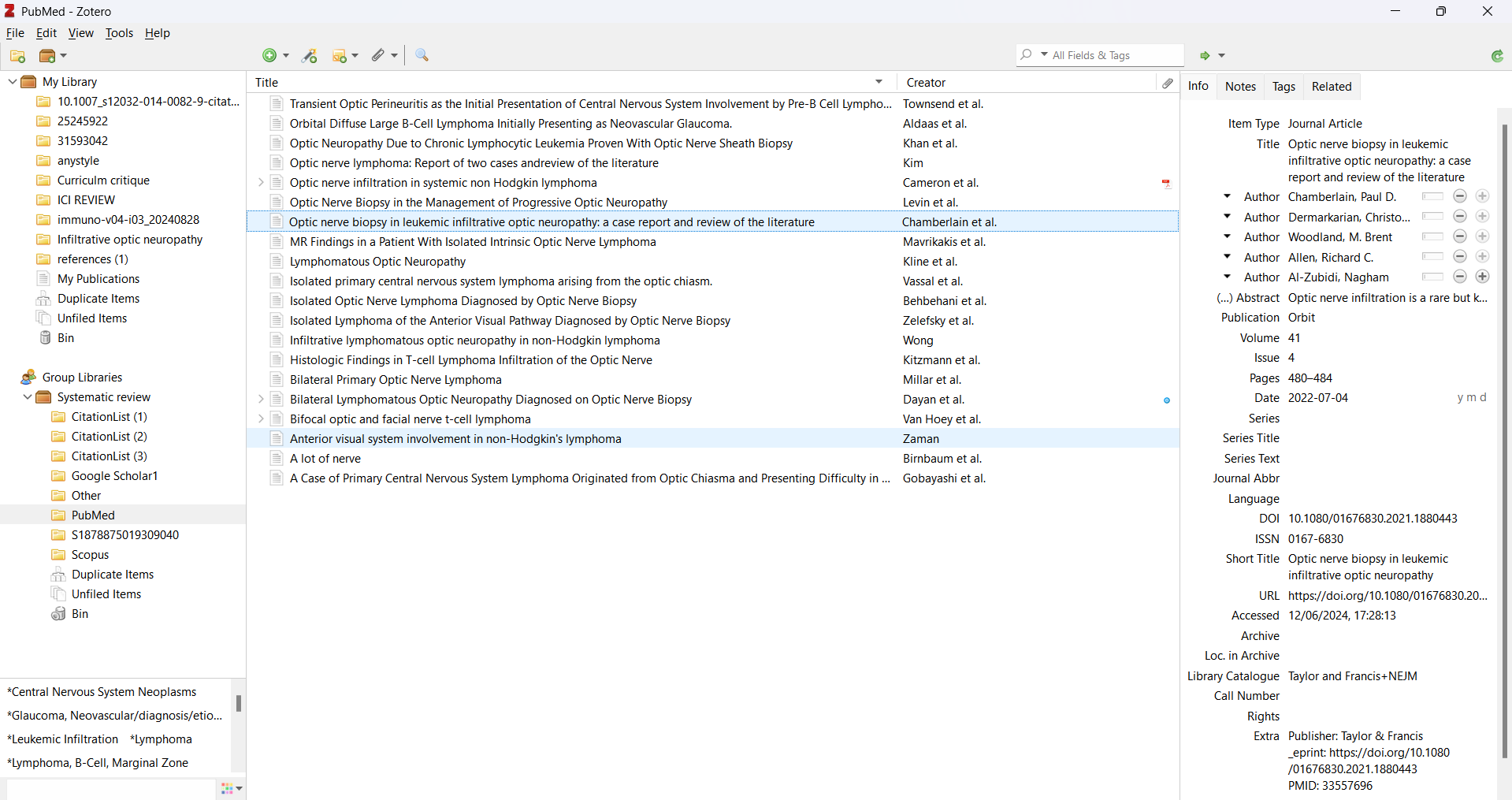Sort items by Title column header
Viewport: 1512px width, 800px height.
572,82
